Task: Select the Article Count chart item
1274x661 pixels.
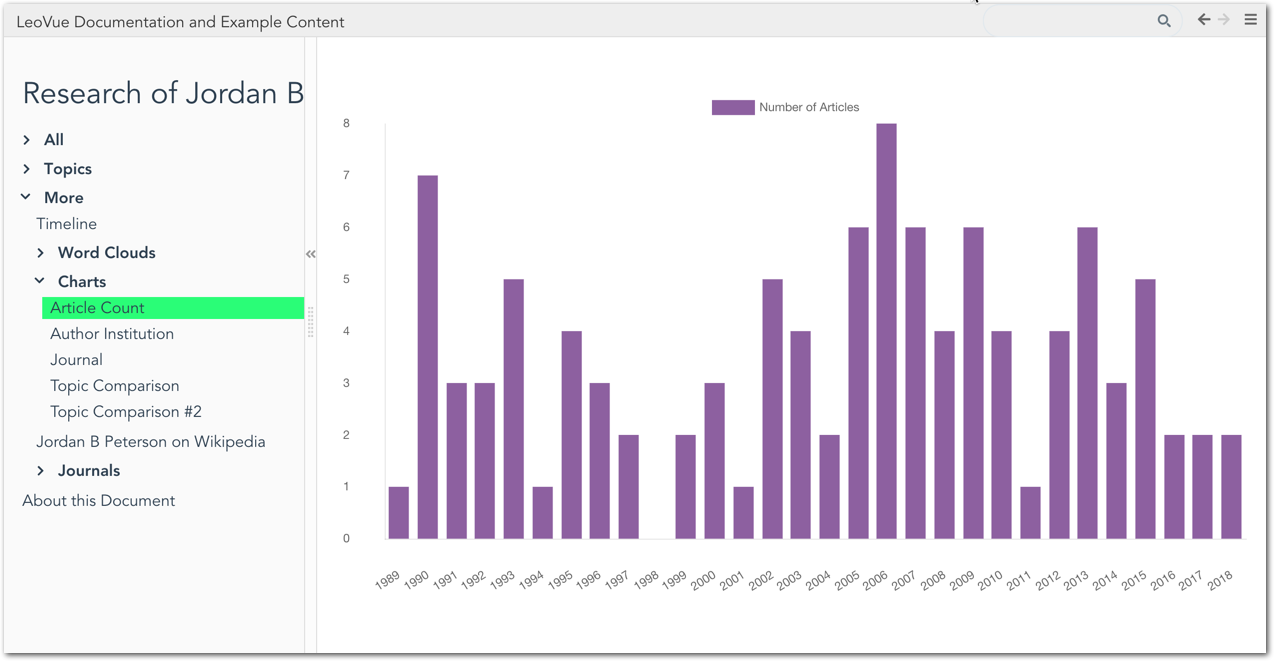Action: click(x=97, y=308)
